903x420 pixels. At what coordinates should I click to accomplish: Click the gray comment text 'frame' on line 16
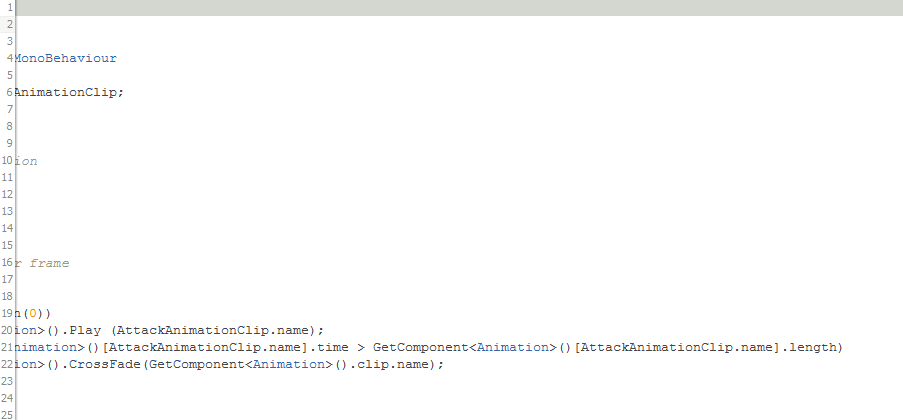click(50, 263)
